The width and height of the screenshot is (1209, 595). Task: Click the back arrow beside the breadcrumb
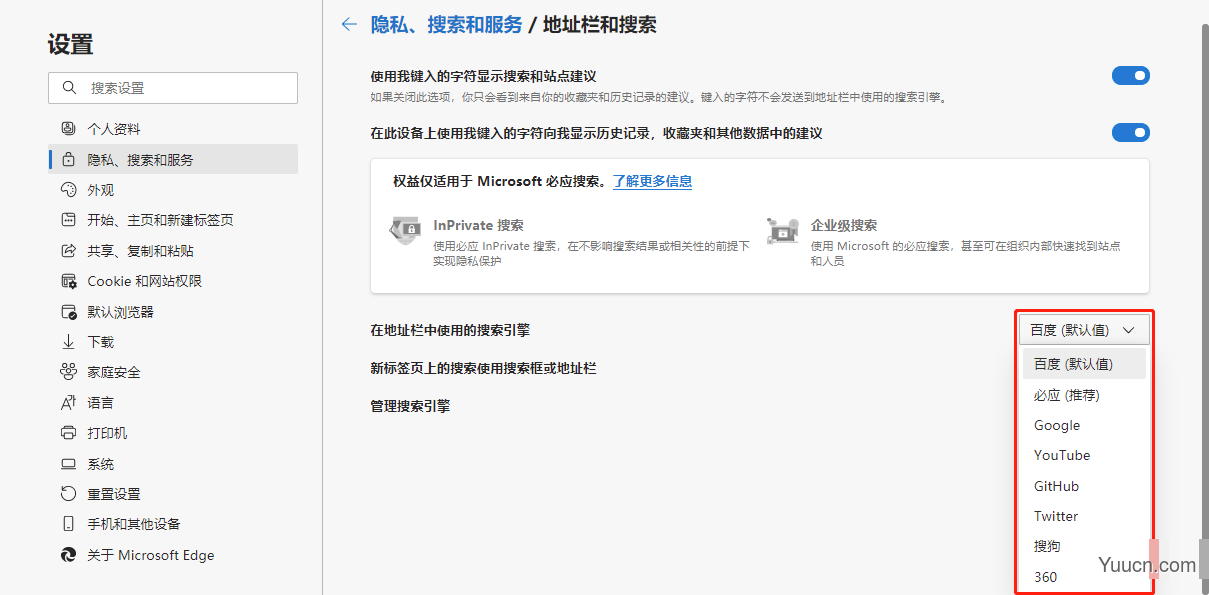[x=349, y=25]
